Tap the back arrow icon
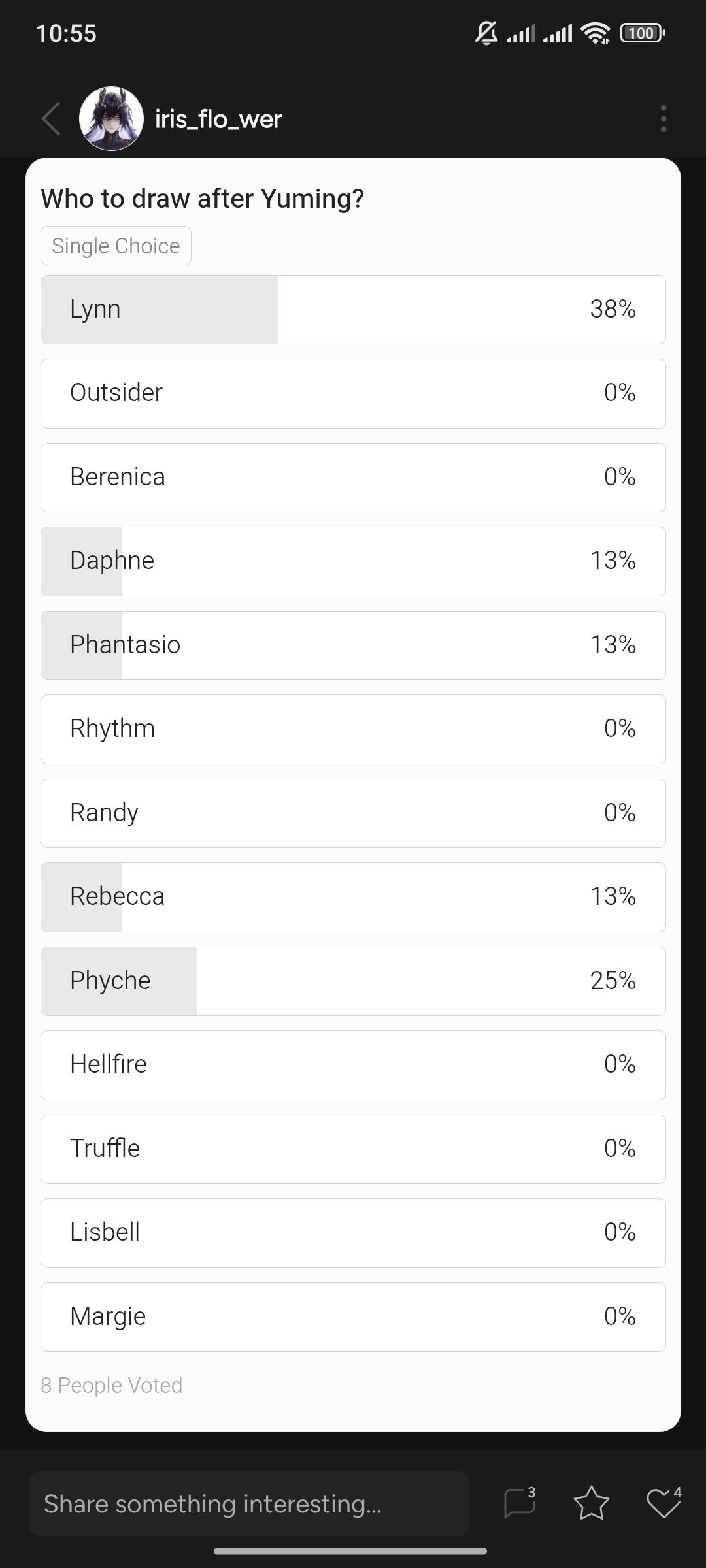 pos(51,119)
